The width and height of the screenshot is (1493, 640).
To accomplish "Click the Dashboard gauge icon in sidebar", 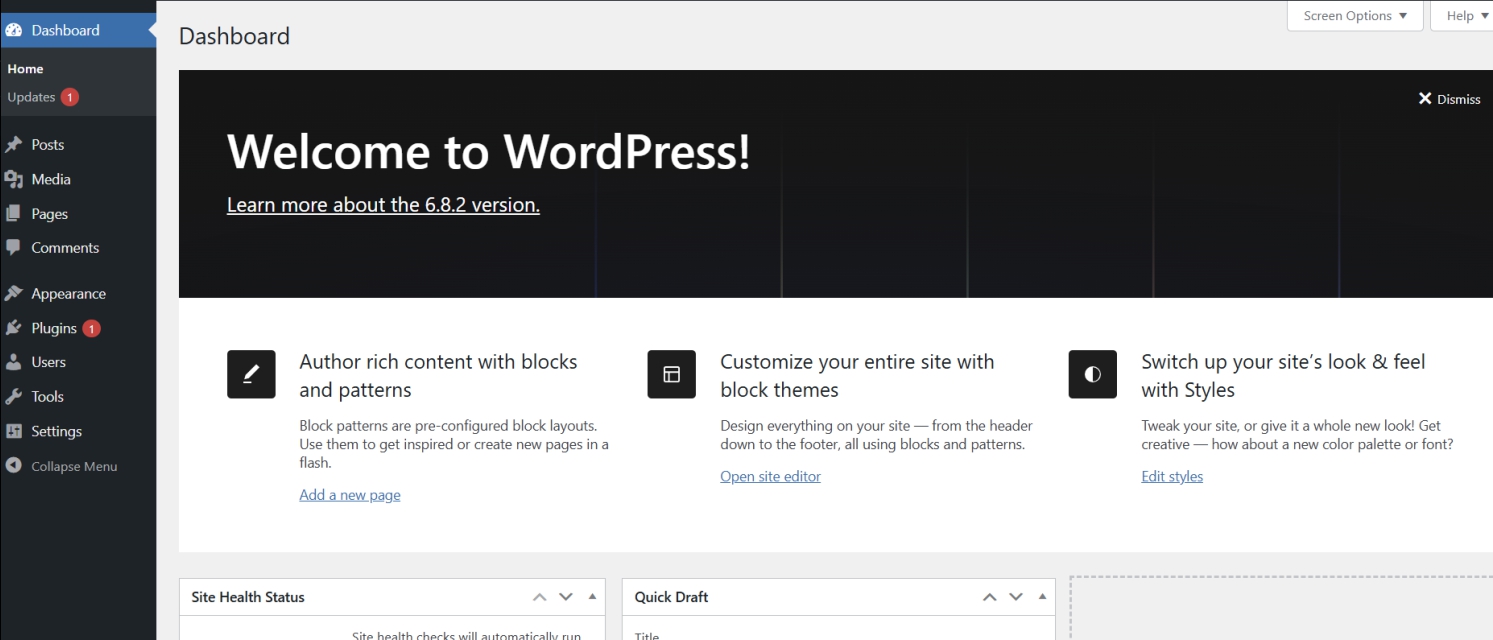I will 14,30.
